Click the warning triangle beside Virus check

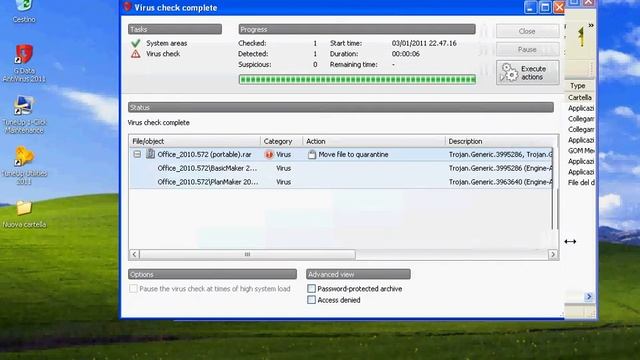tap(136, 54)
